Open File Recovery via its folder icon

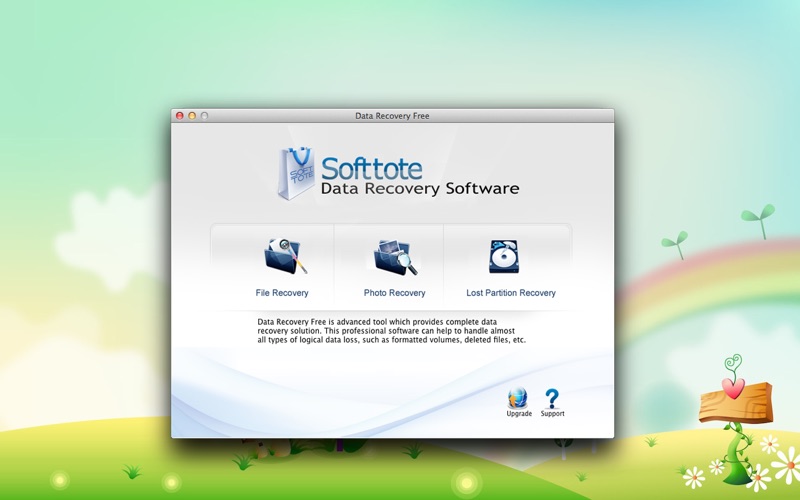click(x=283, y=257)
